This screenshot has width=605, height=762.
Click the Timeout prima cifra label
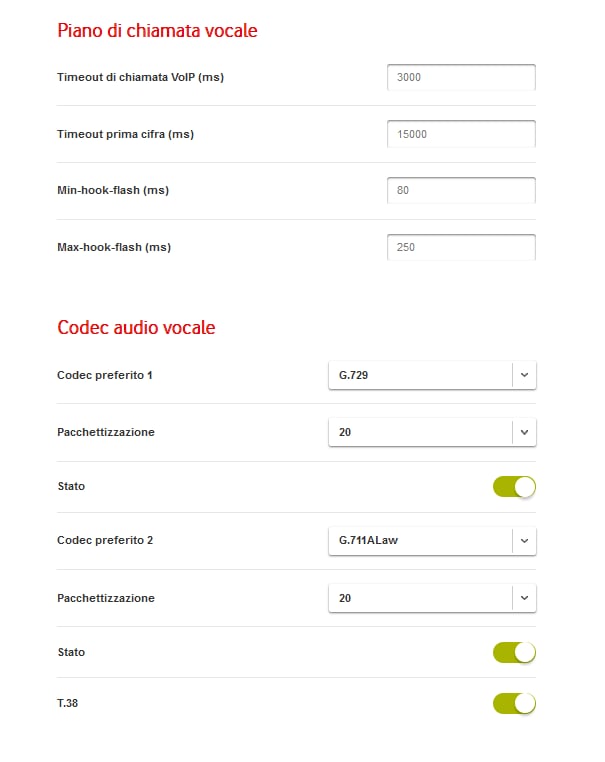pos(125,134)
